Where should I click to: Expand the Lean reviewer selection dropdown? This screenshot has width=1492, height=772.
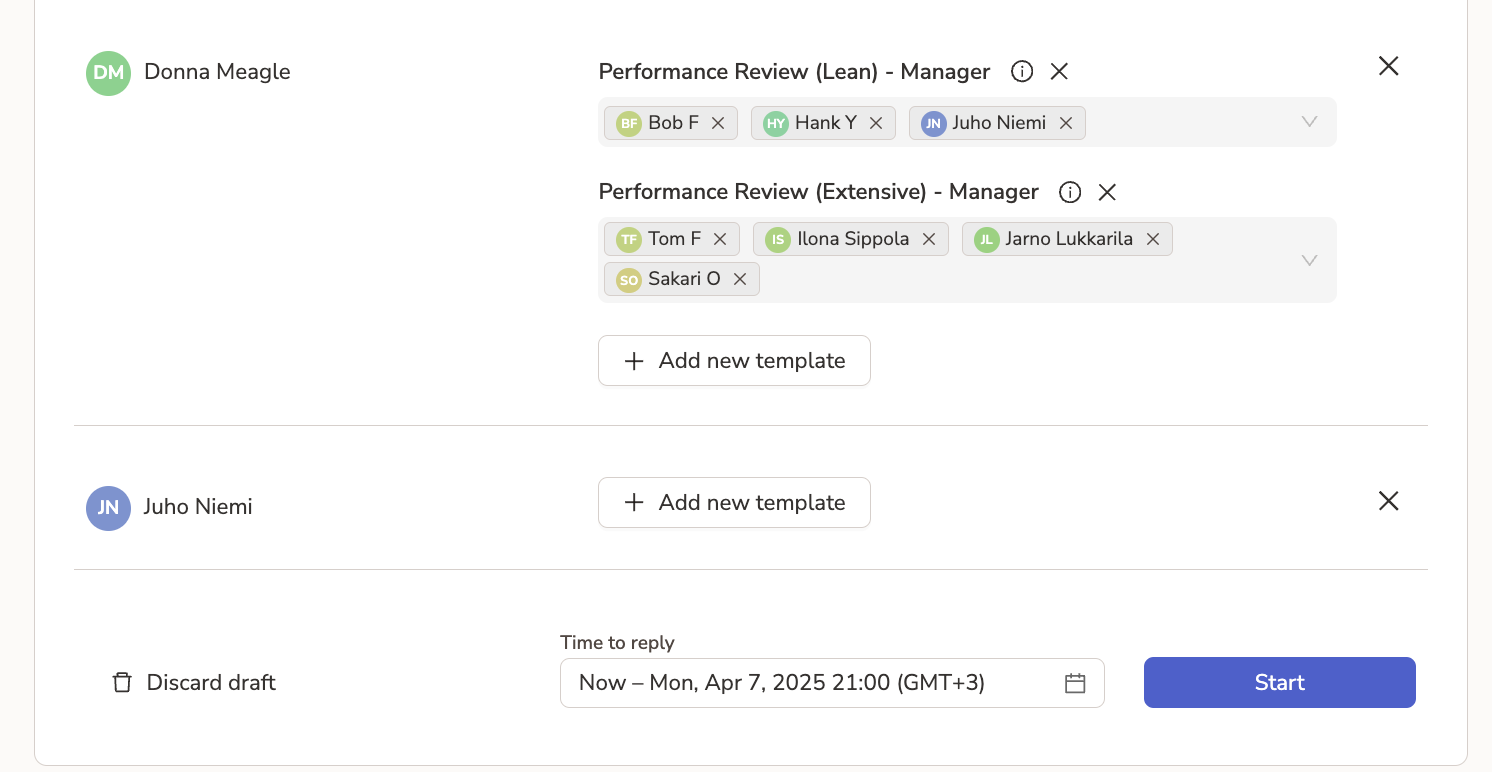point(1309,122)
